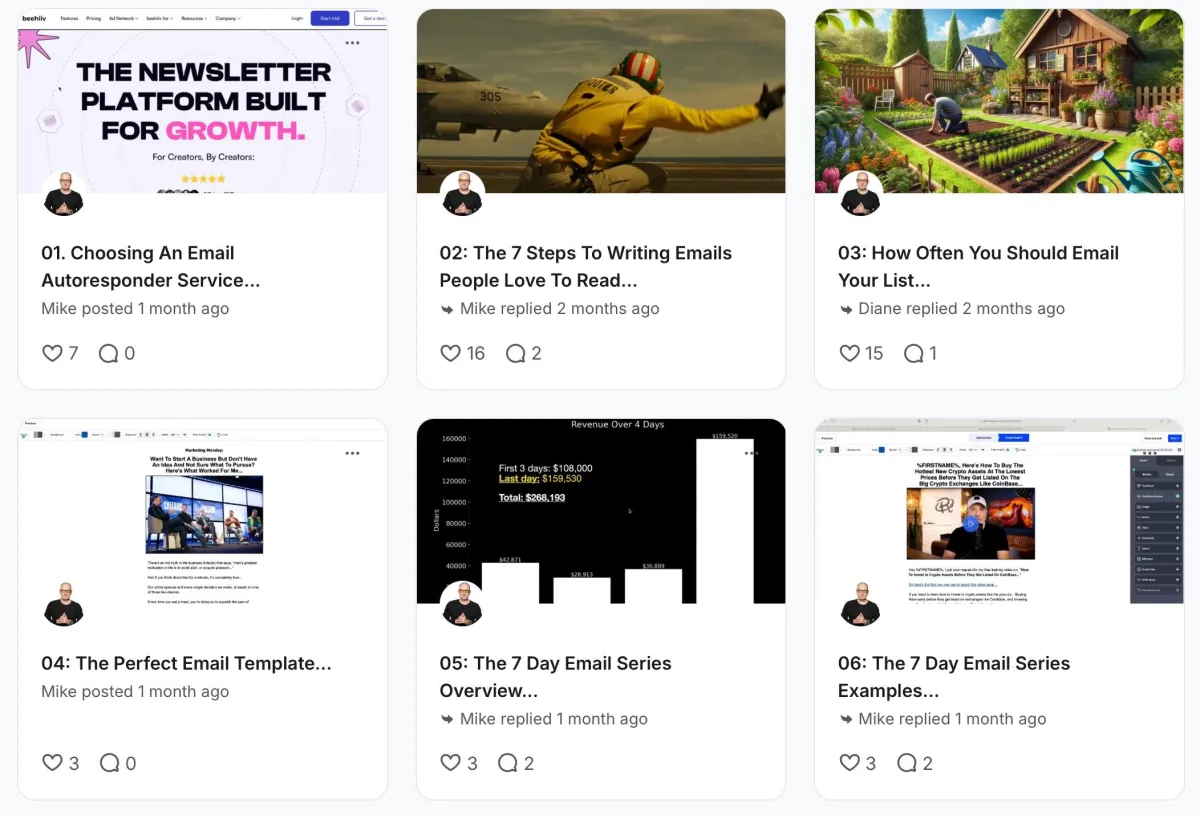Click the jet fighter deck crew thumbnail

pyautogui.click(x=601, y=101)
